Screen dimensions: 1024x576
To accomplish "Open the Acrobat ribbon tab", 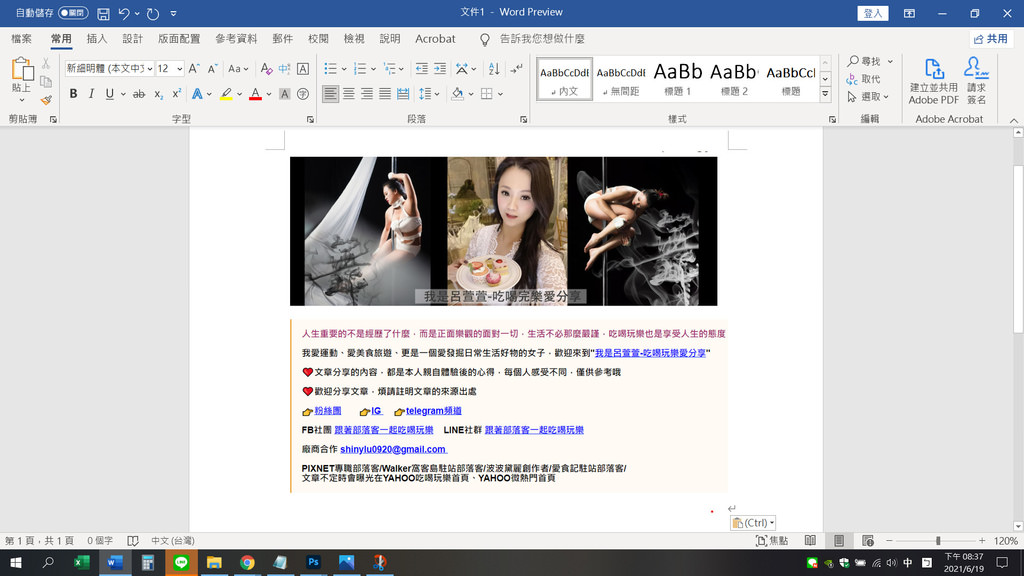I will [435, 39].
